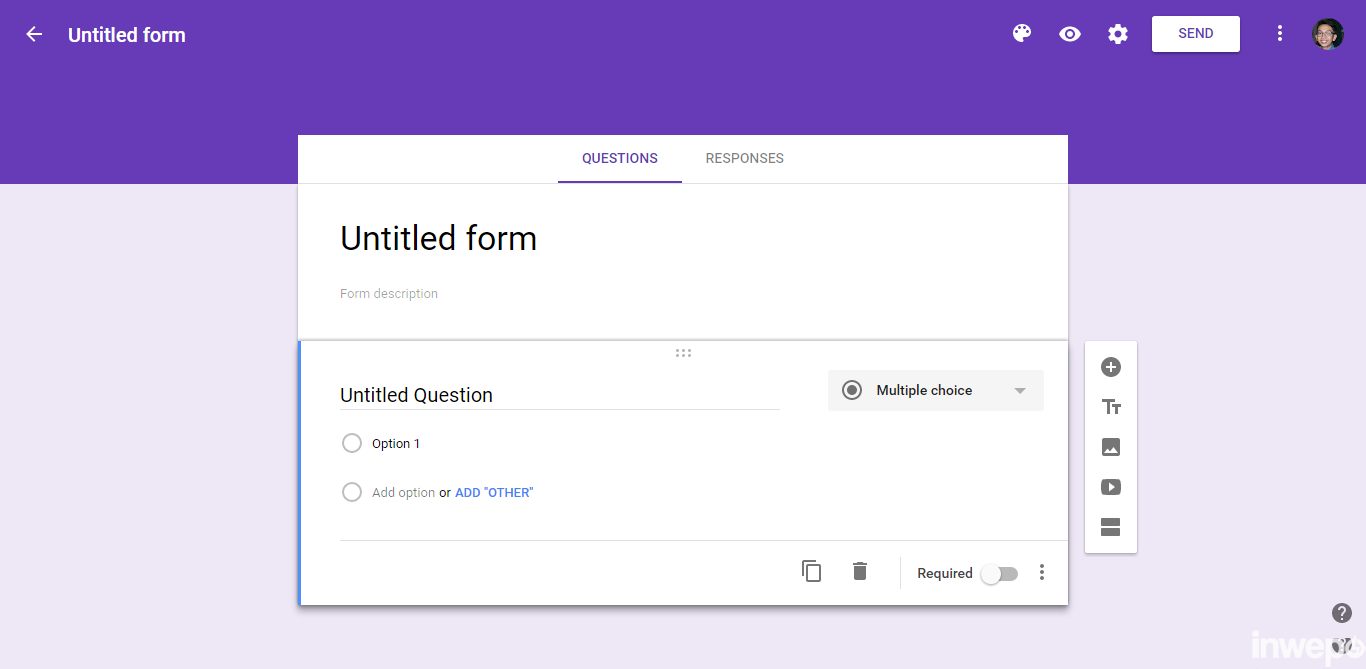Open the form's more options menu in header
Viewport: 1366px width, 669px height.
point(1279,34)
